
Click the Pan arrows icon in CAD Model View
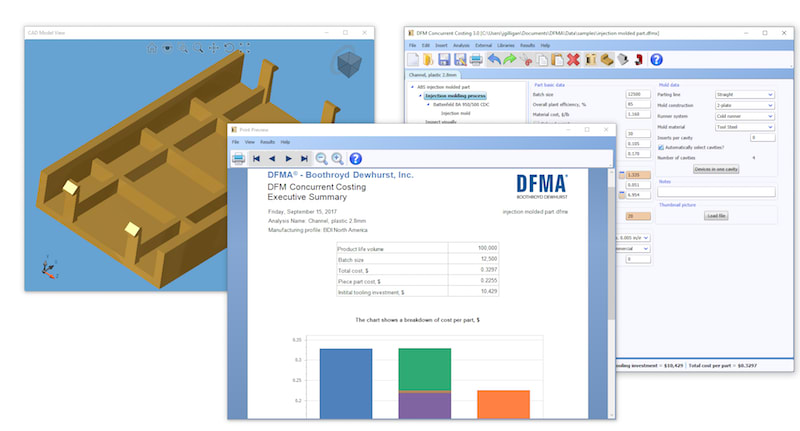[x=213, y=48]
